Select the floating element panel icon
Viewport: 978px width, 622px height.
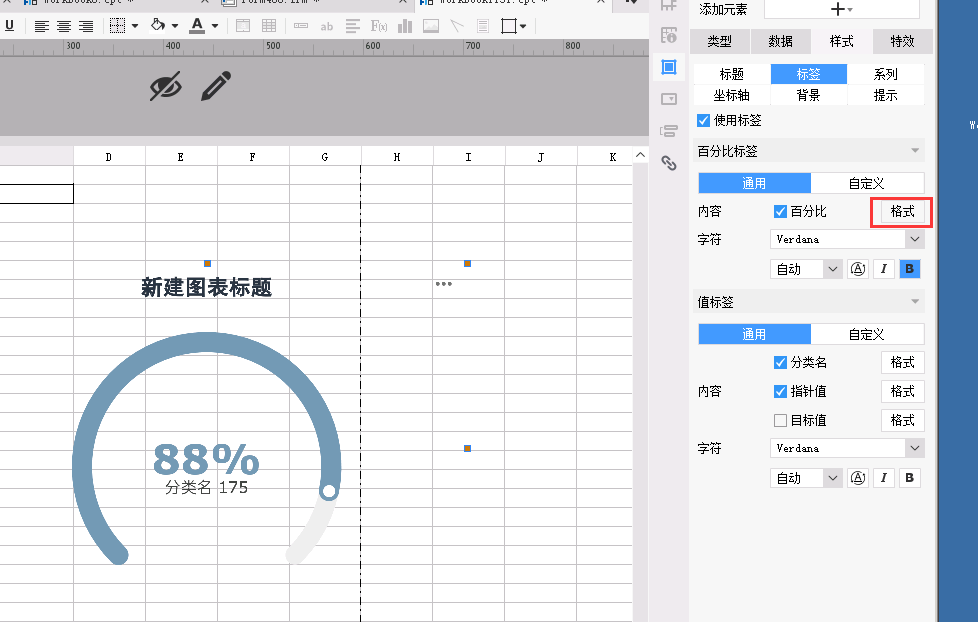click(x=669, y=67)
